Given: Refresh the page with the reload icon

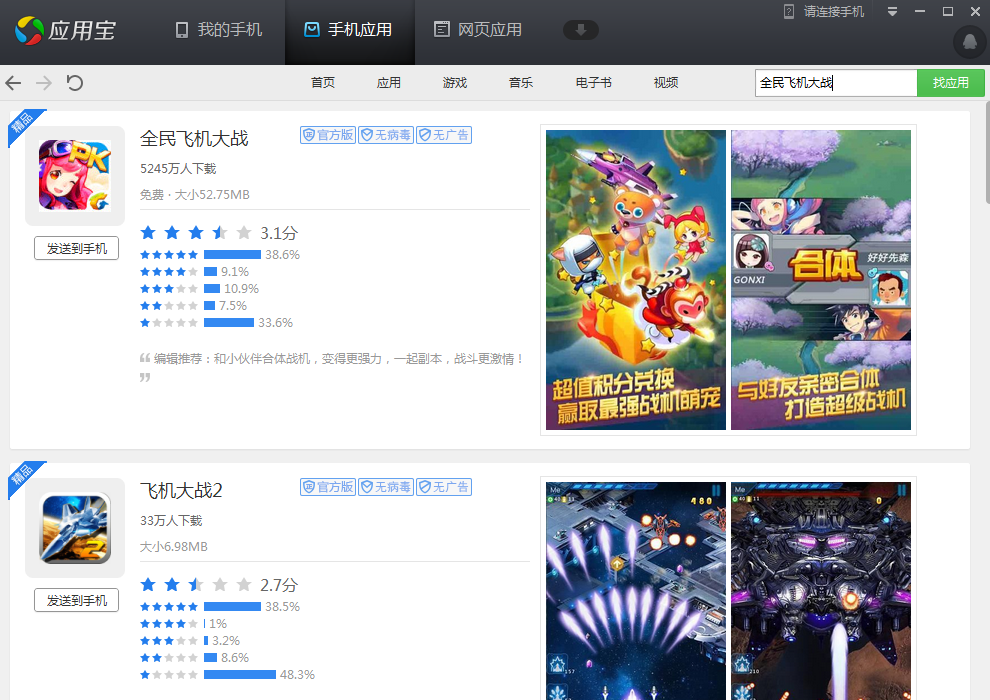Looking at the screenshot, I should [75, 83].
